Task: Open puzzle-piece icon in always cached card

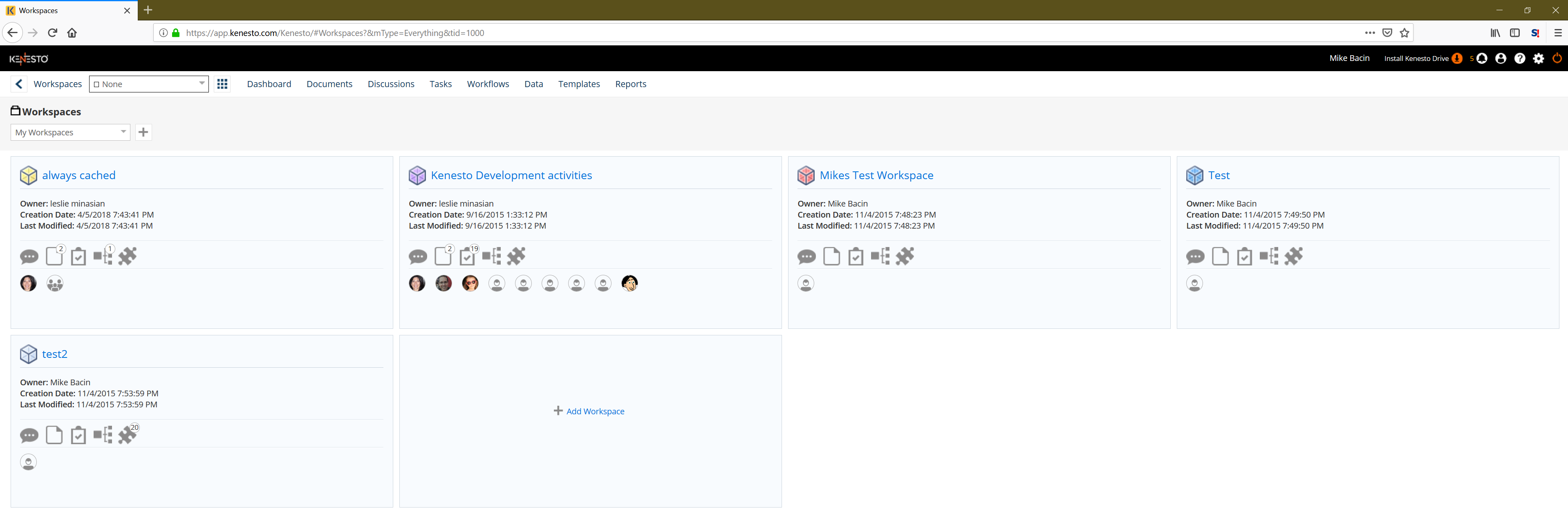Action: (x=127, y=256)
